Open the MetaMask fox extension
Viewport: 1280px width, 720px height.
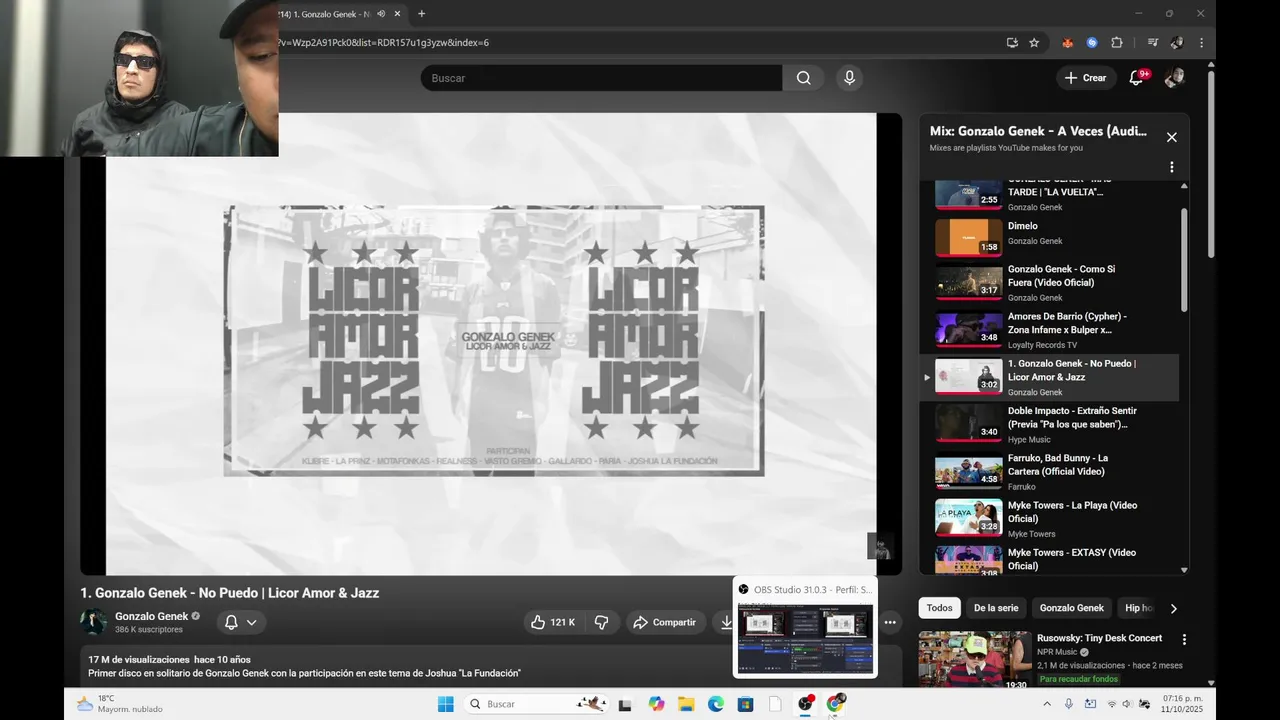(x=1068, y=43)
